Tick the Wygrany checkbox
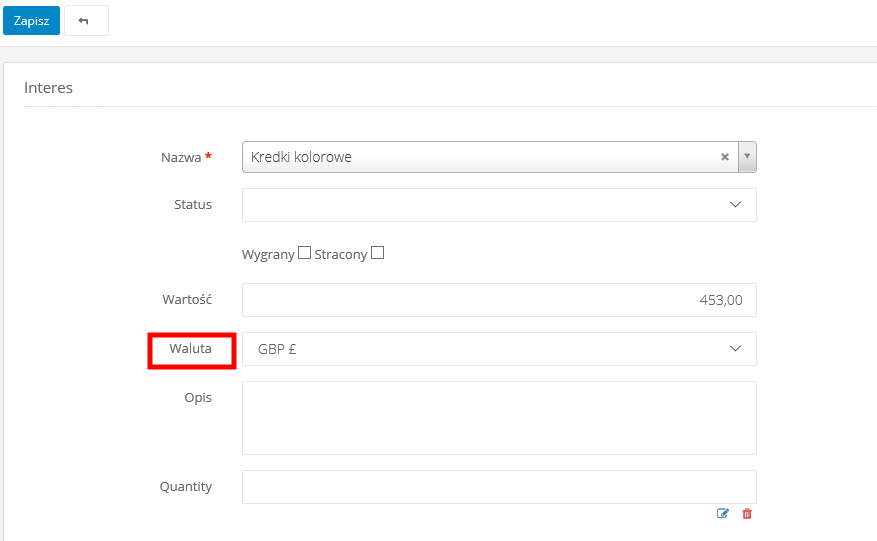Screen dimensions: 877x541 pos(305,253)
